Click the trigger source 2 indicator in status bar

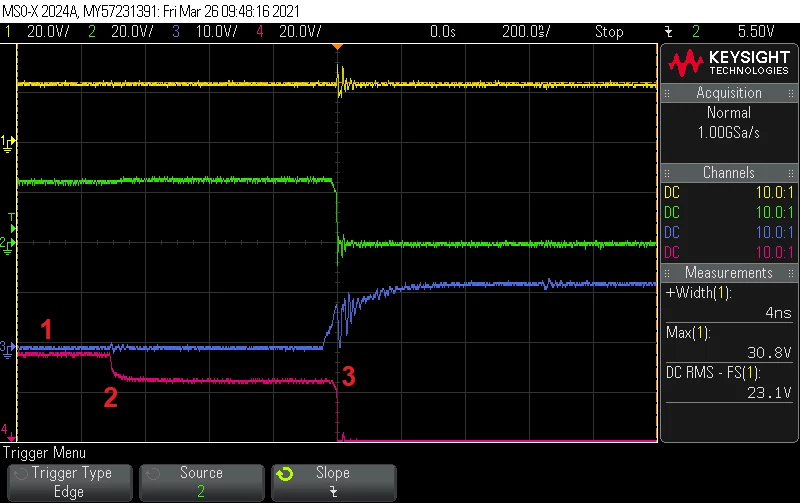(695, 32)
